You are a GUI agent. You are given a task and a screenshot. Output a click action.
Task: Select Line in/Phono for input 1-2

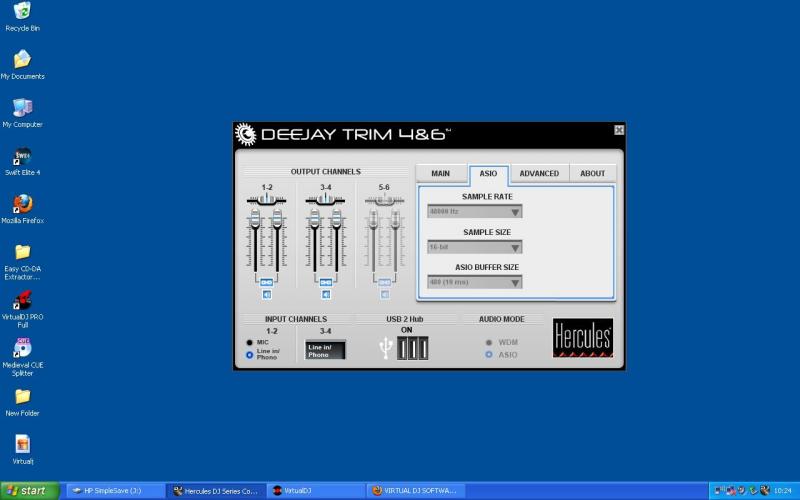click(x=250, y=354)
